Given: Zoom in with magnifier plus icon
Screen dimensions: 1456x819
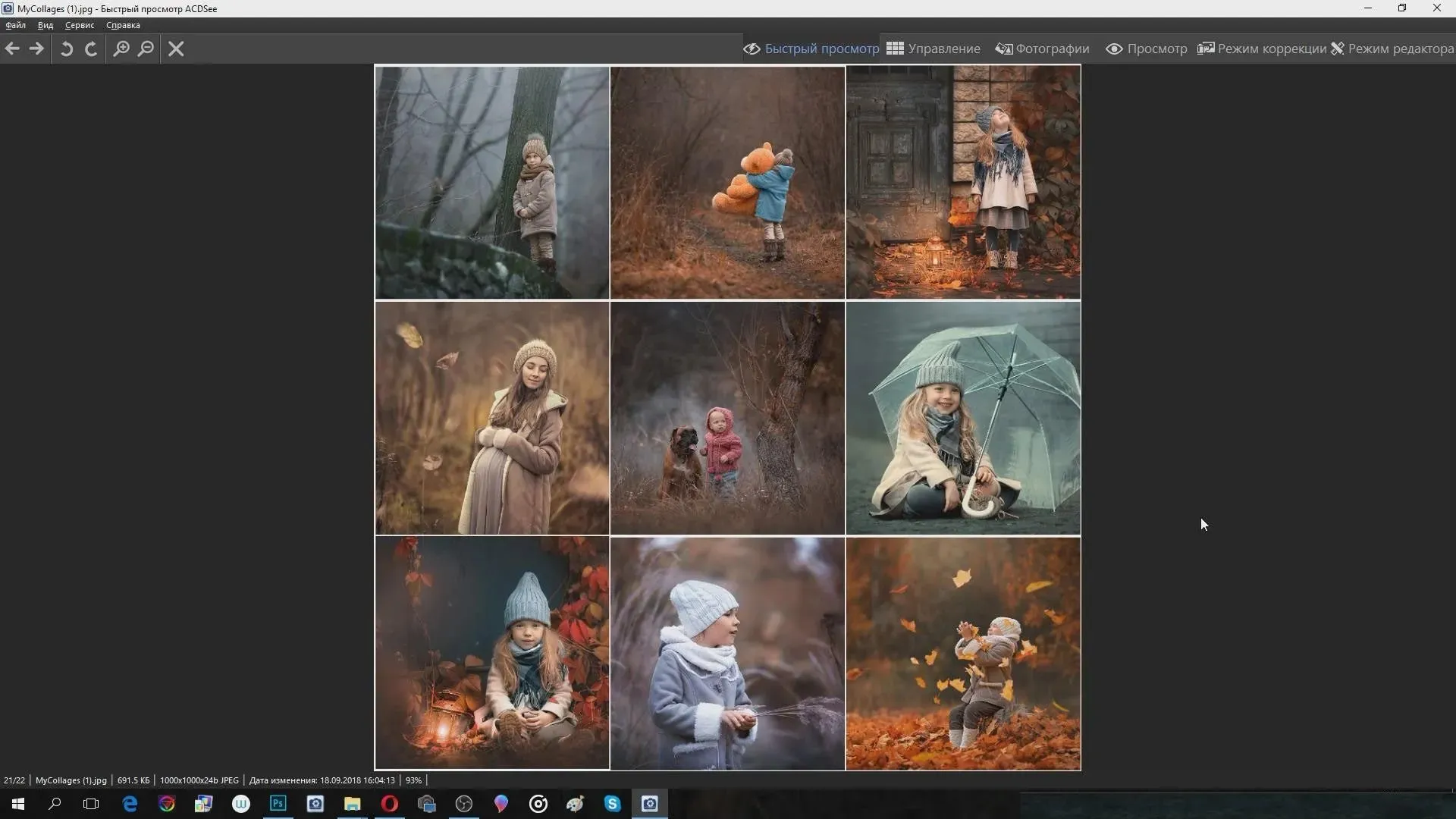Looking at the screenshot, I should (121, 49).
